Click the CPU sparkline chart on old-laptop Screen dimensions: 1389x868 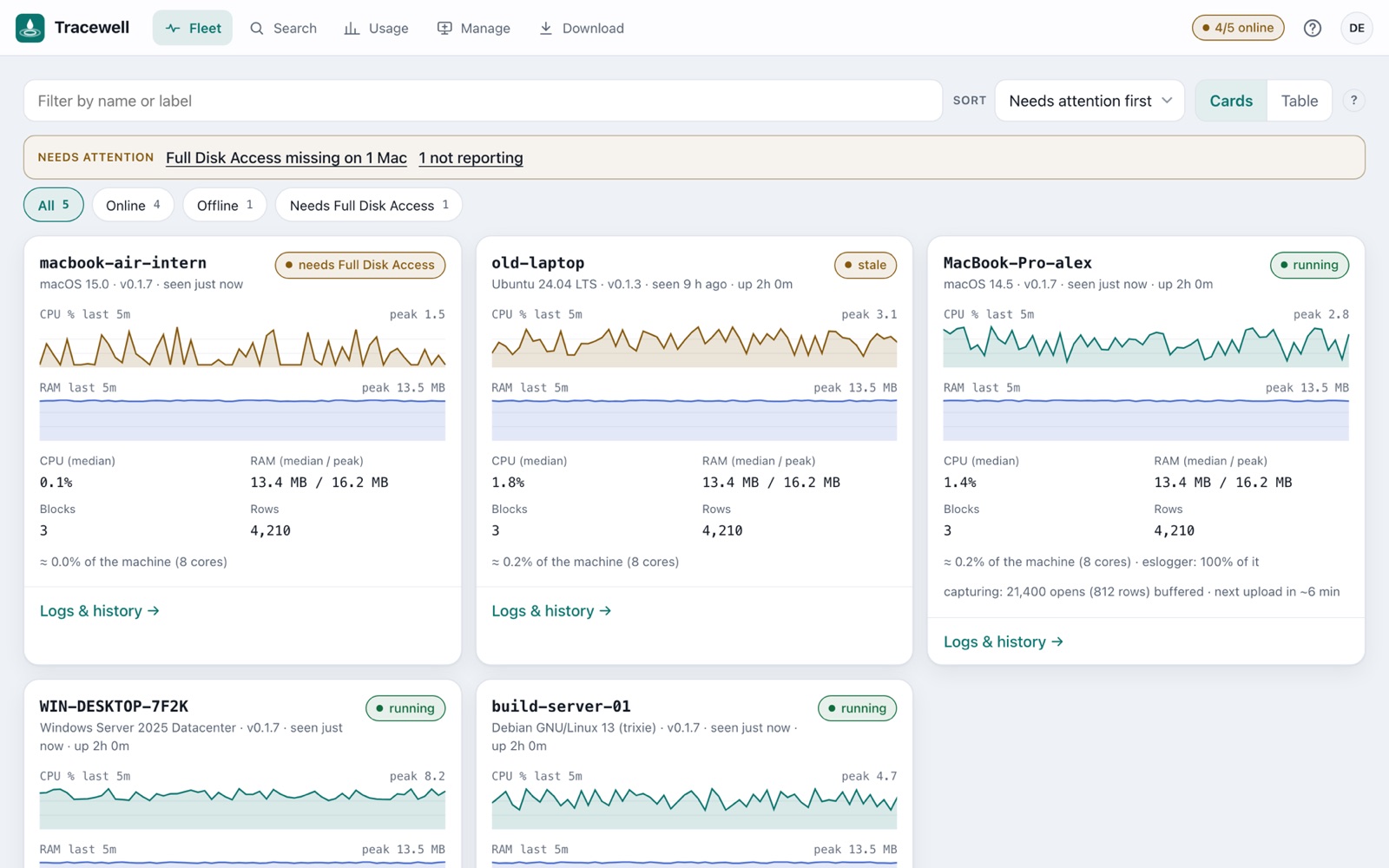tap(694, 345)
